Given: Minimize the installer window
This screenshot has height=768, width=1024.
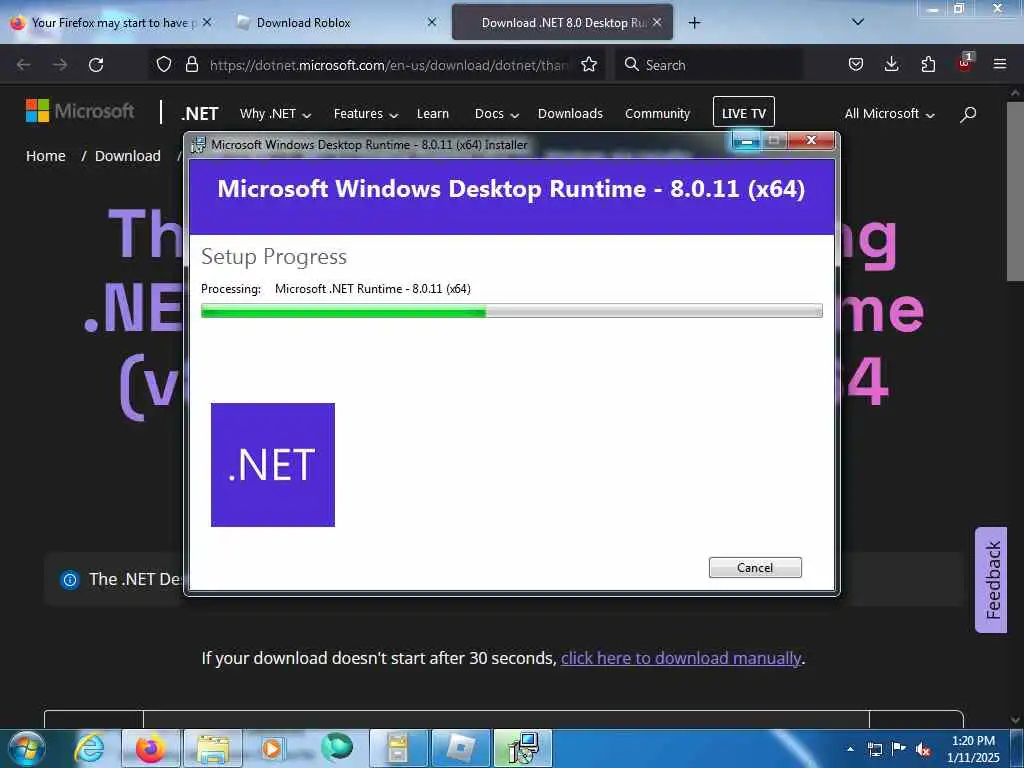Looking at the screenshot, I should pos(746,140).
